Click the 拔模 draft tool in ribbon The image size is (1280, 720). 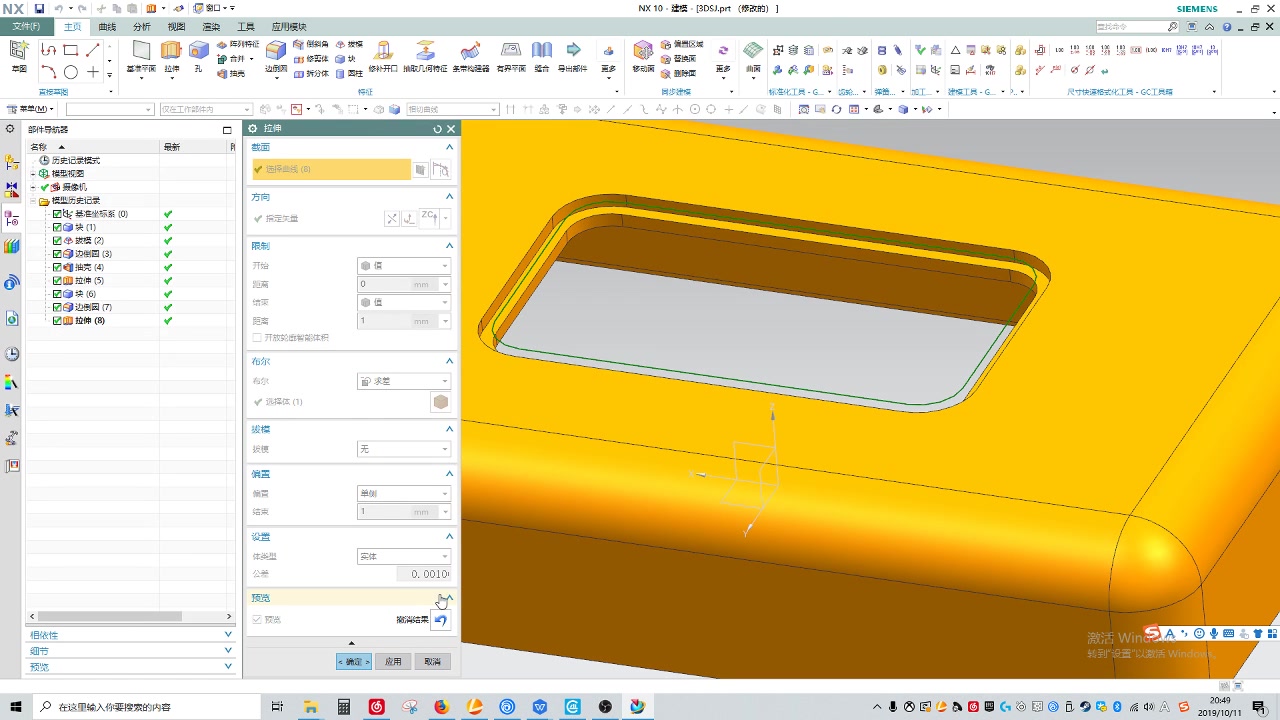coord(349,45)
